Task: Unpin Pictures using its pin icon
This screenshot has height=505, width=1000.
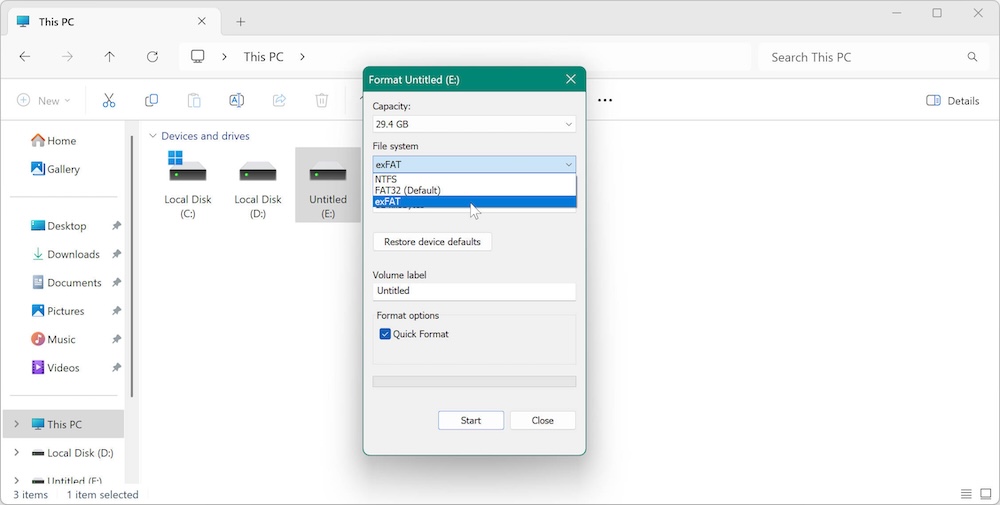Action: [x=116, y=311]
